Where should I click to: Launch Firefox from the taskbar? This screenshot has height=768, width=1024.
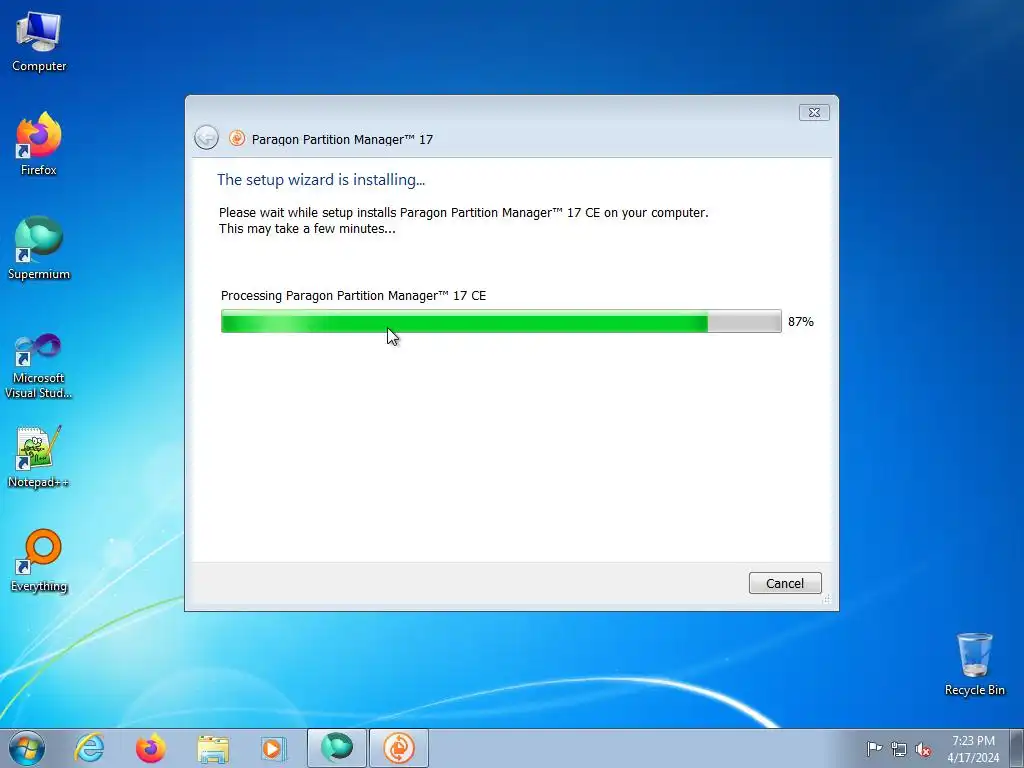[x=150, y=748]
